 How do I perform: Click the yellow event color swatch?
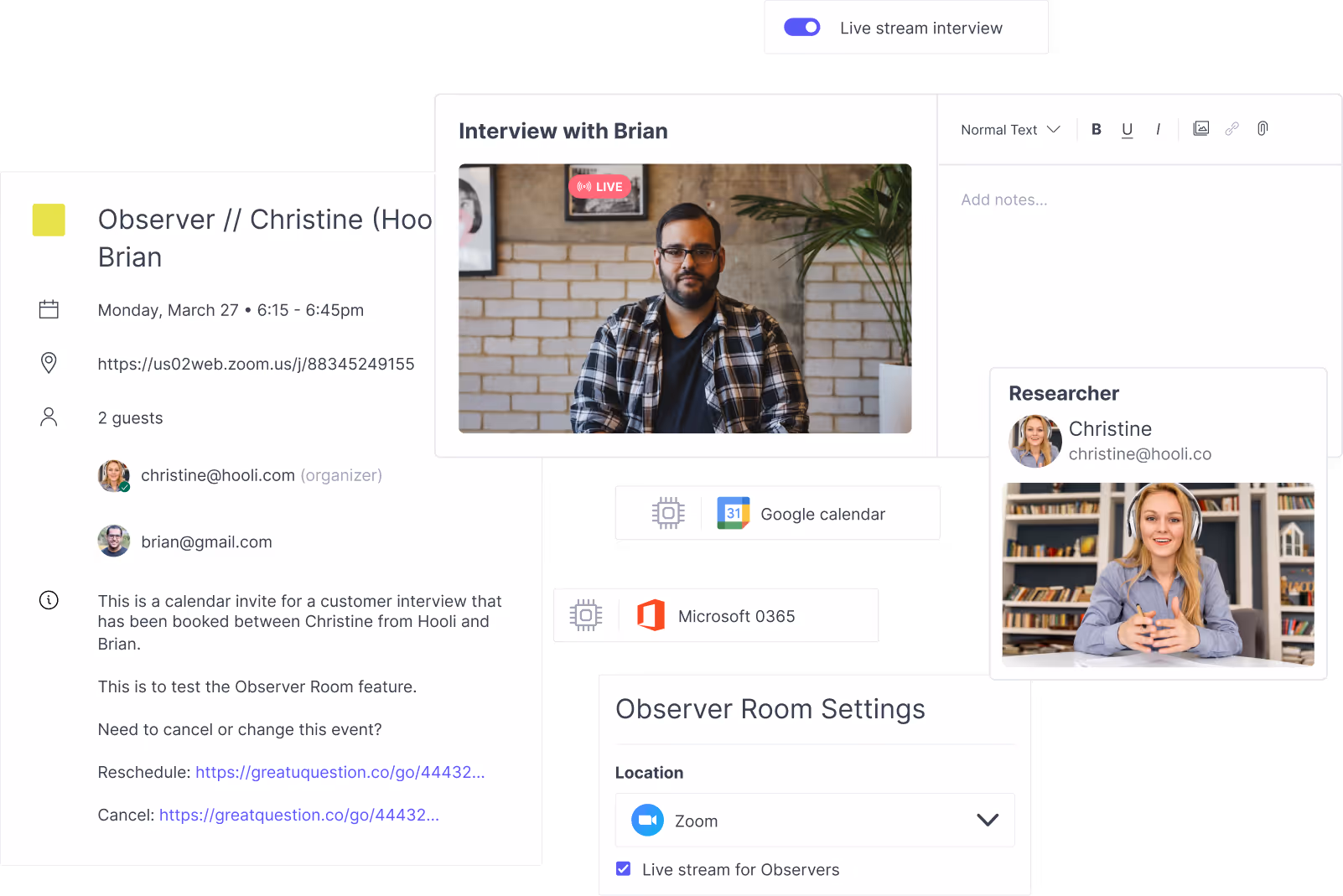tap(49, 220)
